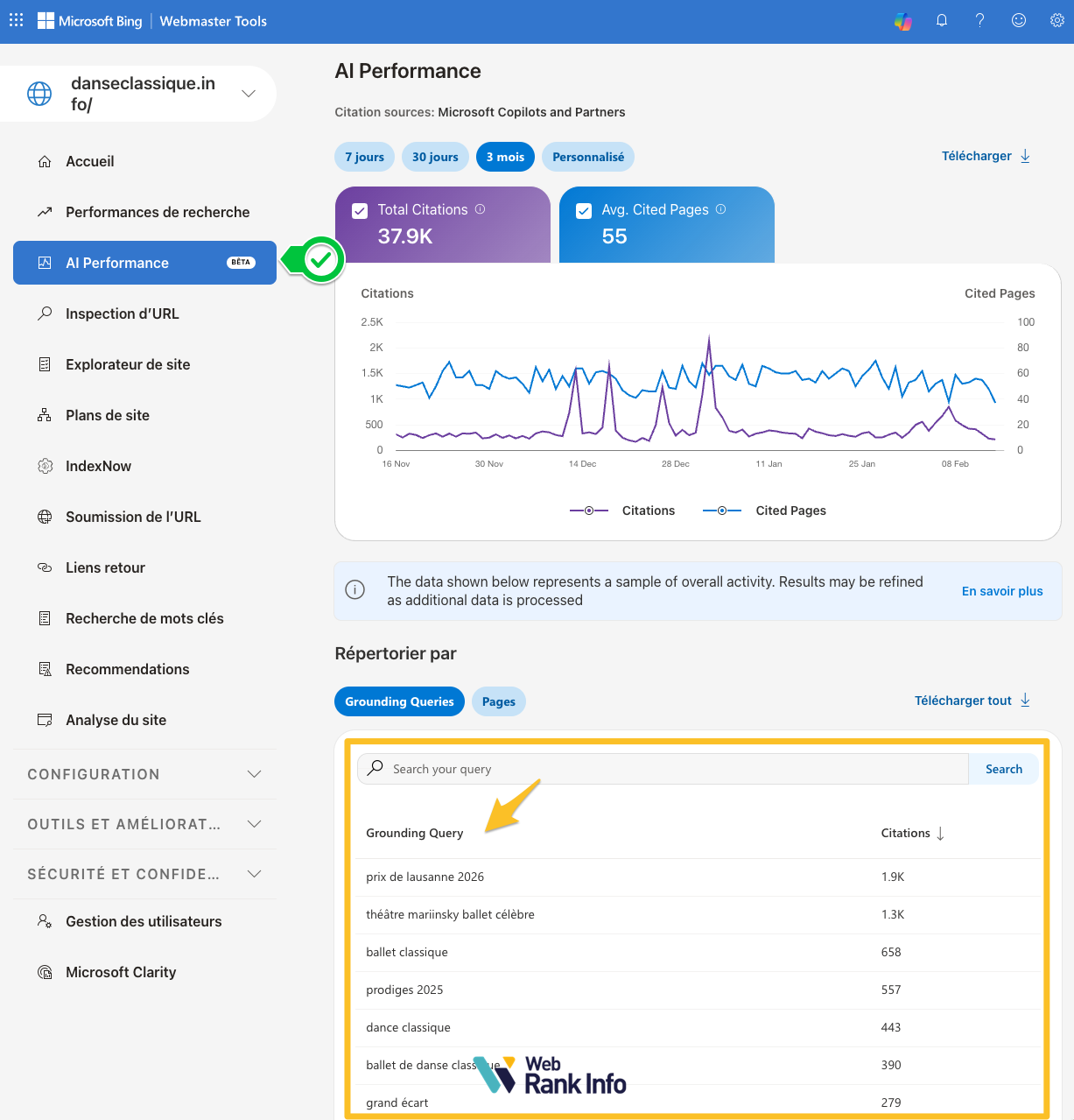
Task: Uncheck the Avg. Cited Pages checkbox
Action: (583, 210)
